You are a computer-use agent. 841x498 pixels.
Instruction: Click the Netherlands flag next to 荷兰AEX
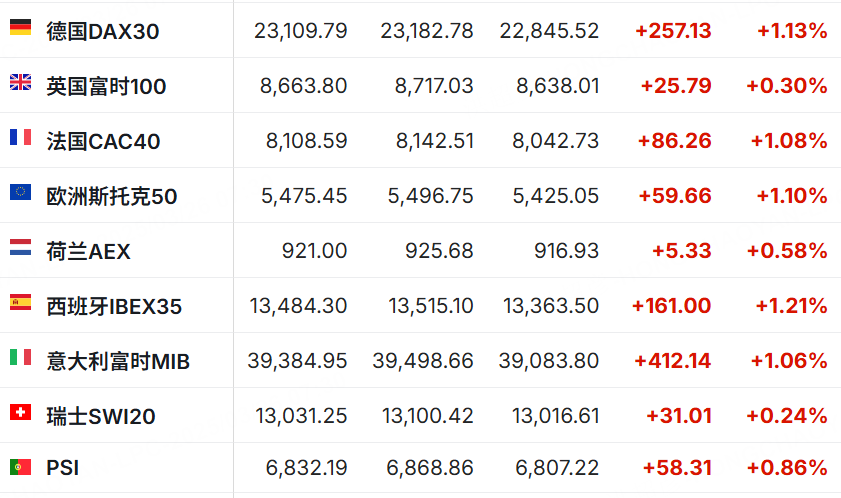coord(20,247)
